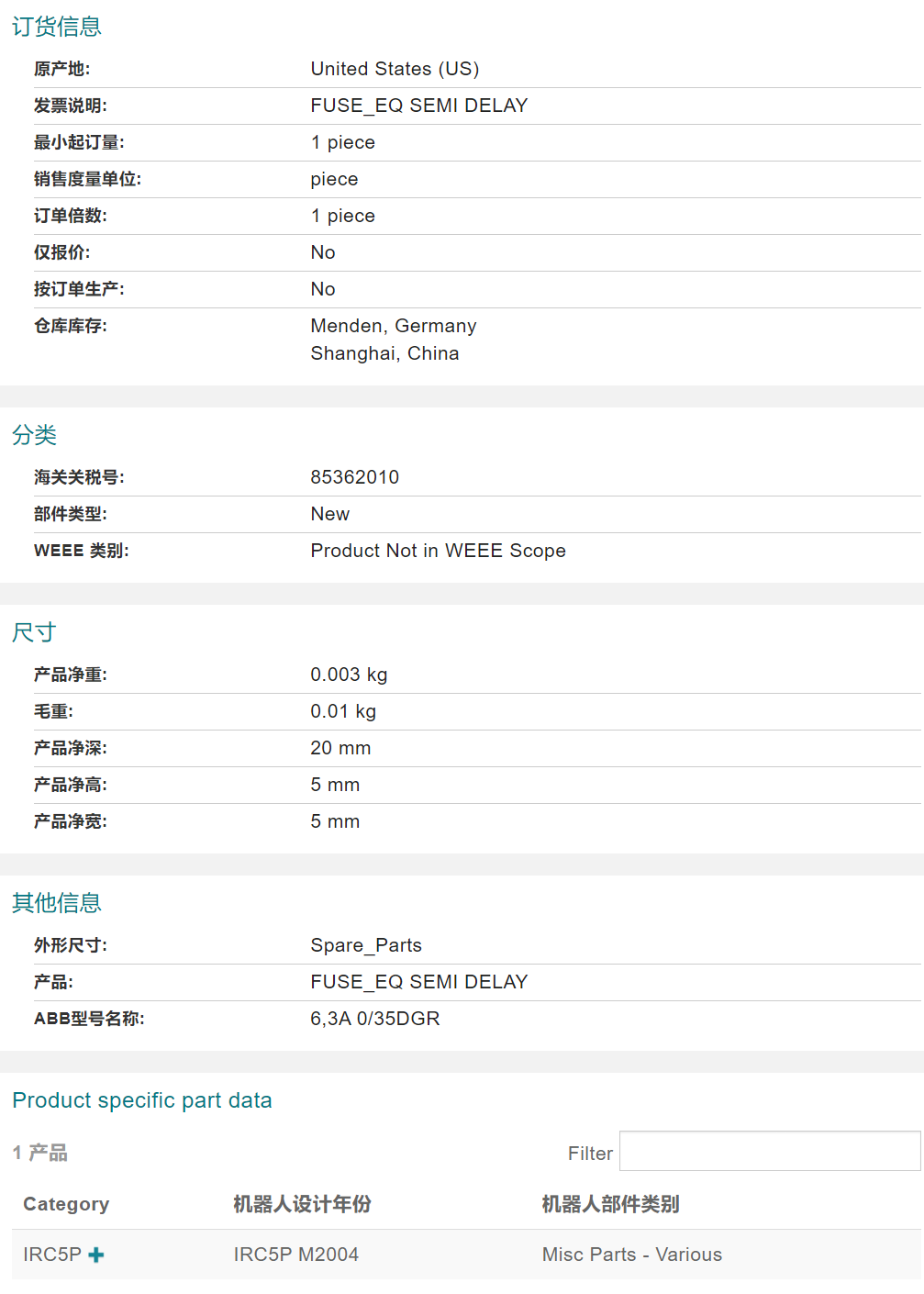Click customs tariff number 85362010
Viewport: 924px width, 1294px height.
click(x=354, y=477)
